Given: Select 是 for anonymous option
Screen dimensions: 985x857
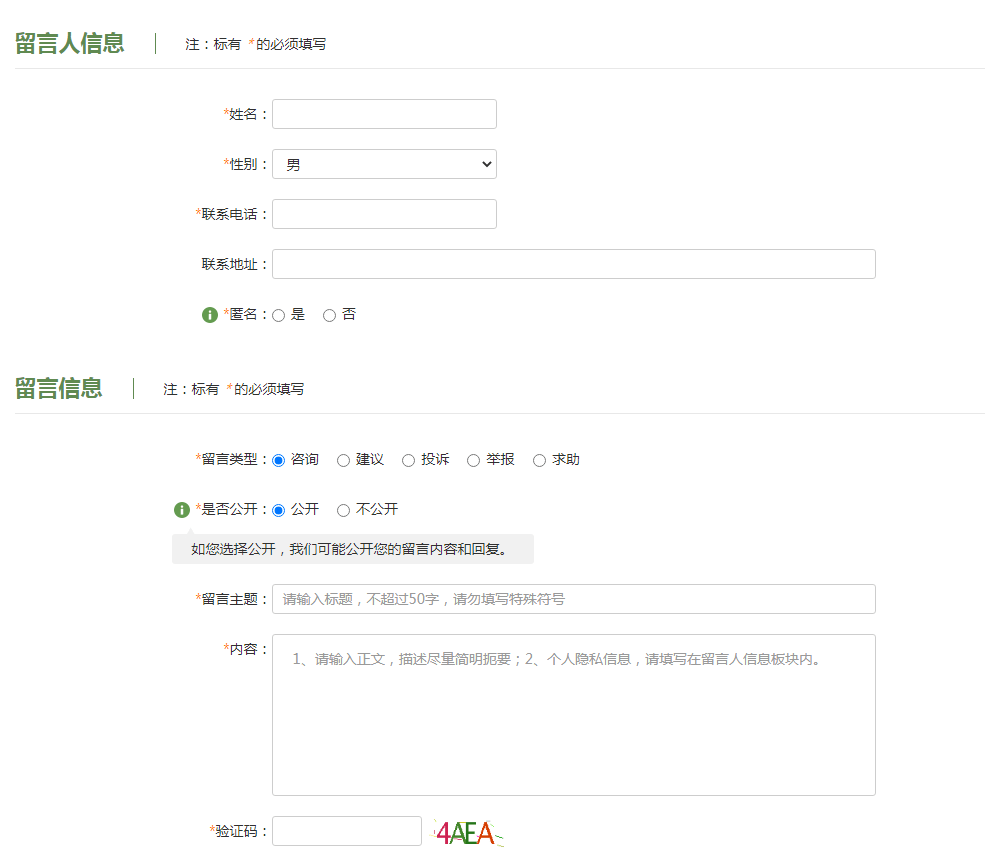Looking at the screenshot, I should pyautogui.click(x=279, y=315).
